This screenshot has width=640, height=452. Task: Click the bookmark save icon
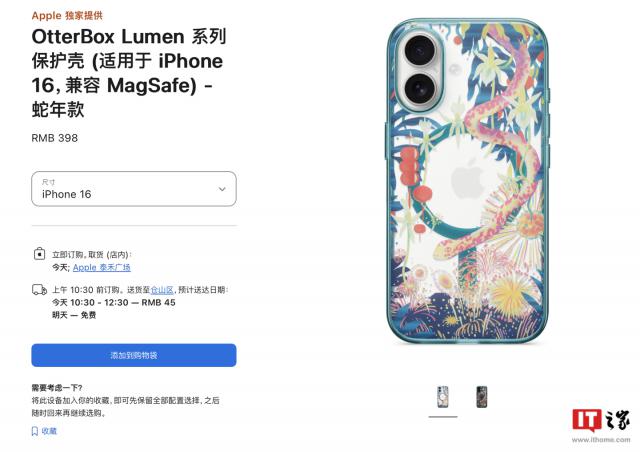[35, 431]
